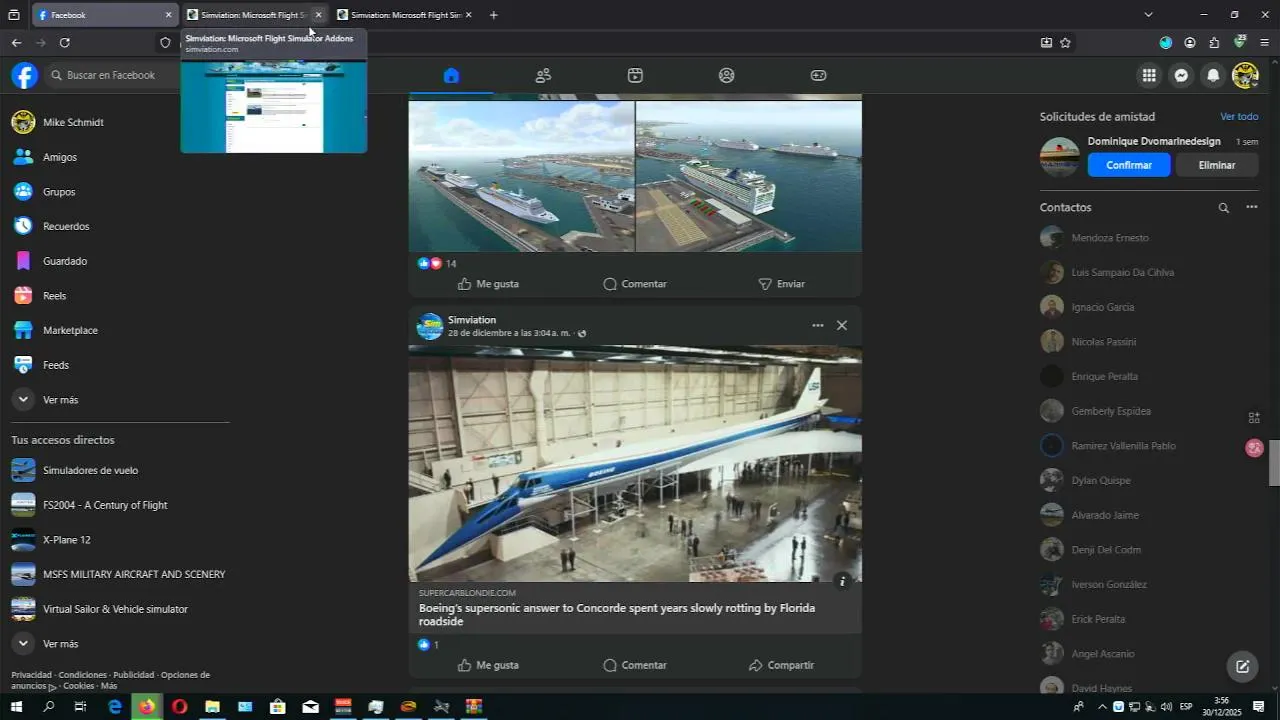Reload the current page

[x=65, y=43]
